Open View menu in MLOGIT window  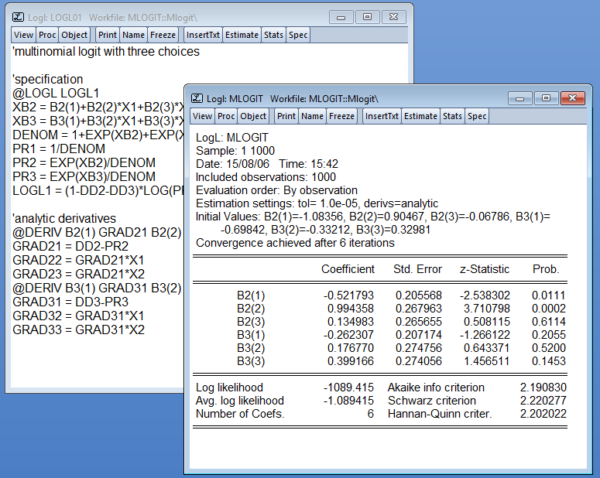[203, 116]
